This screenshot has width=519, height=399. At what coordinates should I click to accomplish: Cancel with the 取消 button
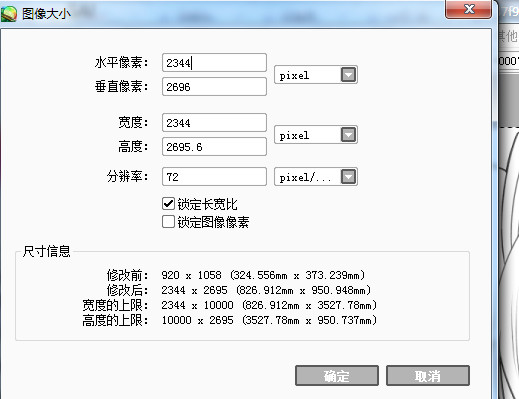click(428, 376)
